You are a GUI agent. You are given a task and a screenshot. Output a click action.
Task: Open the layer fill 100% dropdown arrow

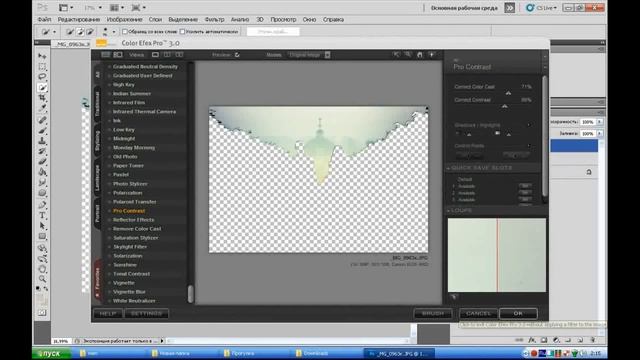click(600, 133)
